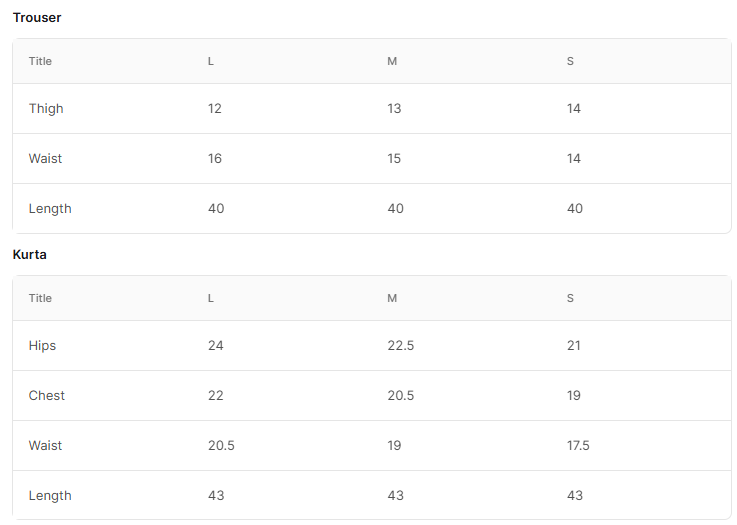Select the Trouser Thigh value 12
Viewport: 737px width, 525px height.
click(x=215, y=109)
